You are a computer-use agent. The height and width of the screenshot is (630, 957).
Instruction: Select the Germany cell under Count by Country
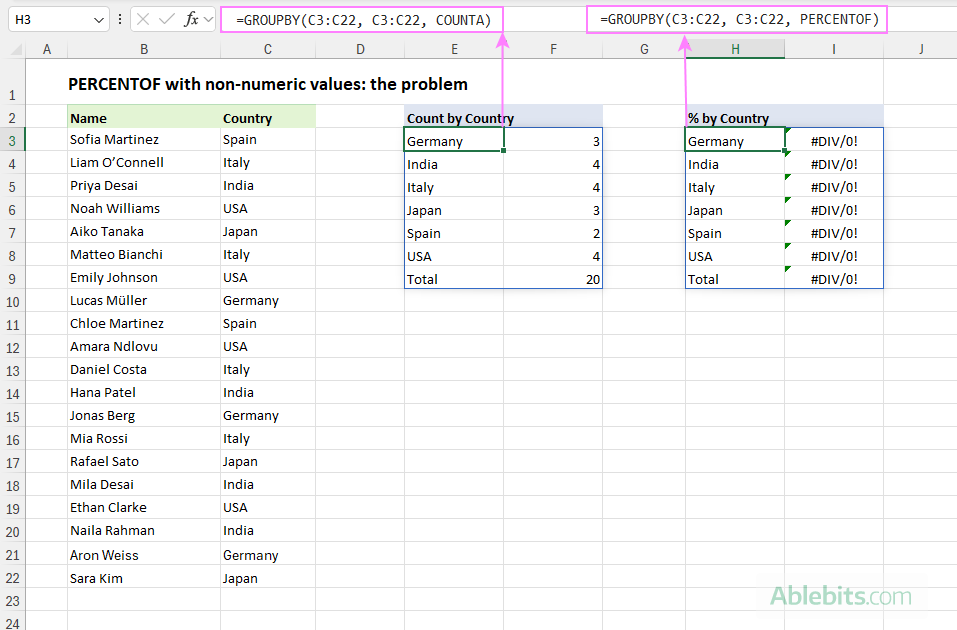[438, 140]
